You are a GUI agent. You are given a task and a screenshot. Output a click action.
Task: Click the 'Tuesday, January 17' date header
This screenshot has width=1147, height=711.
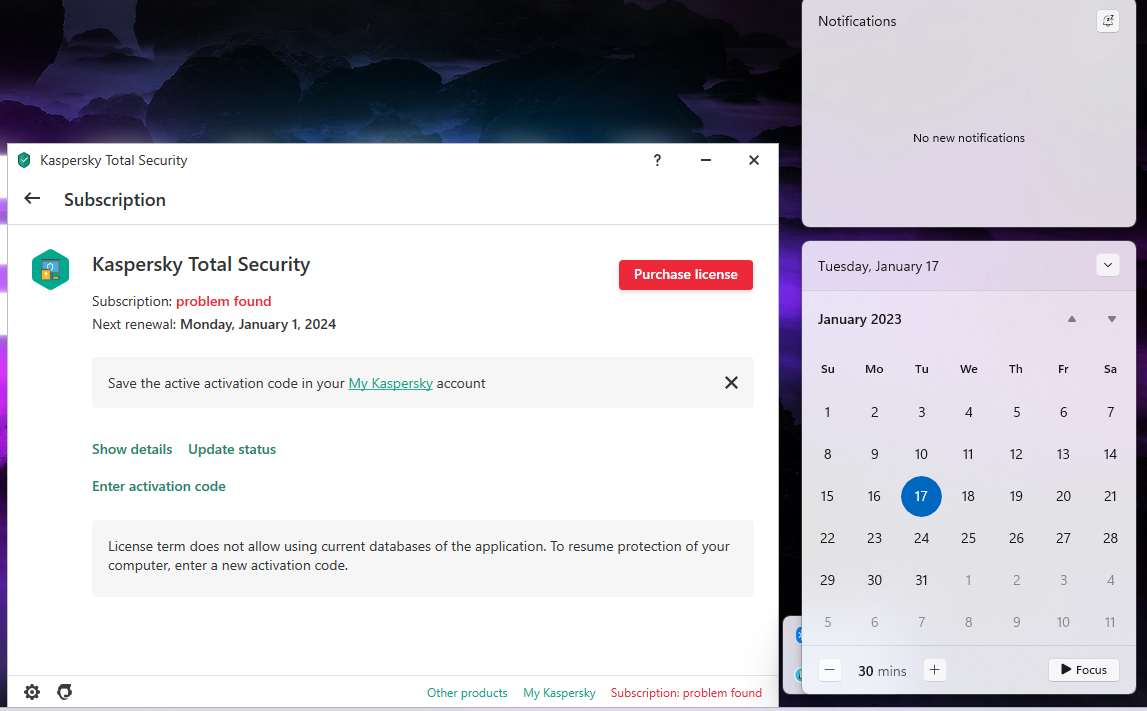tap(878, 266)
